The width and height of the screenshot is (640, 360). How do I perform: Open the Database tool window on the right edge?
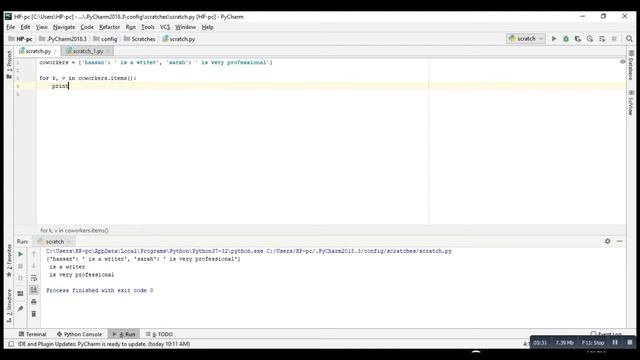coord(631,65)
